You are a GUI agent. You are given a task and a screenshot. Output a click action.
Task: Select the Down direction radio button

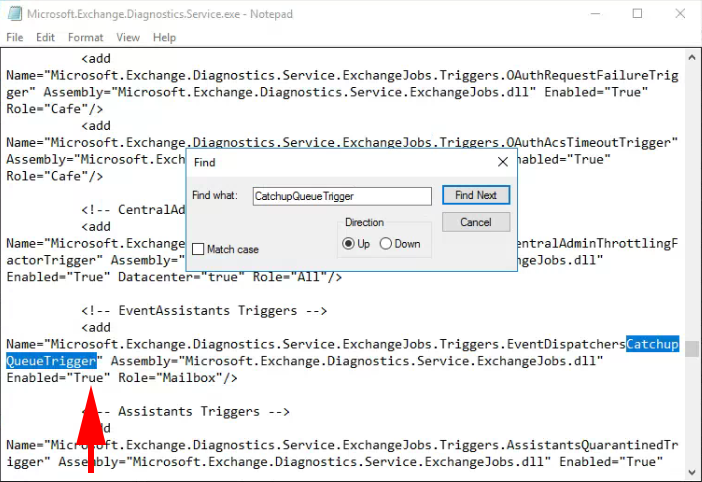point(385,243)
